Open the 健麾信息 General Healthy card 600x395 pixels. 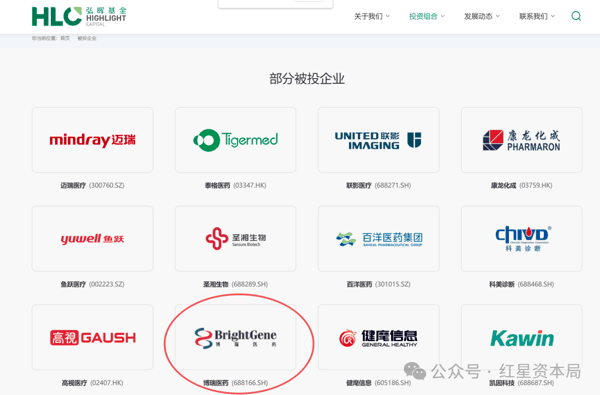coord(379,337)
